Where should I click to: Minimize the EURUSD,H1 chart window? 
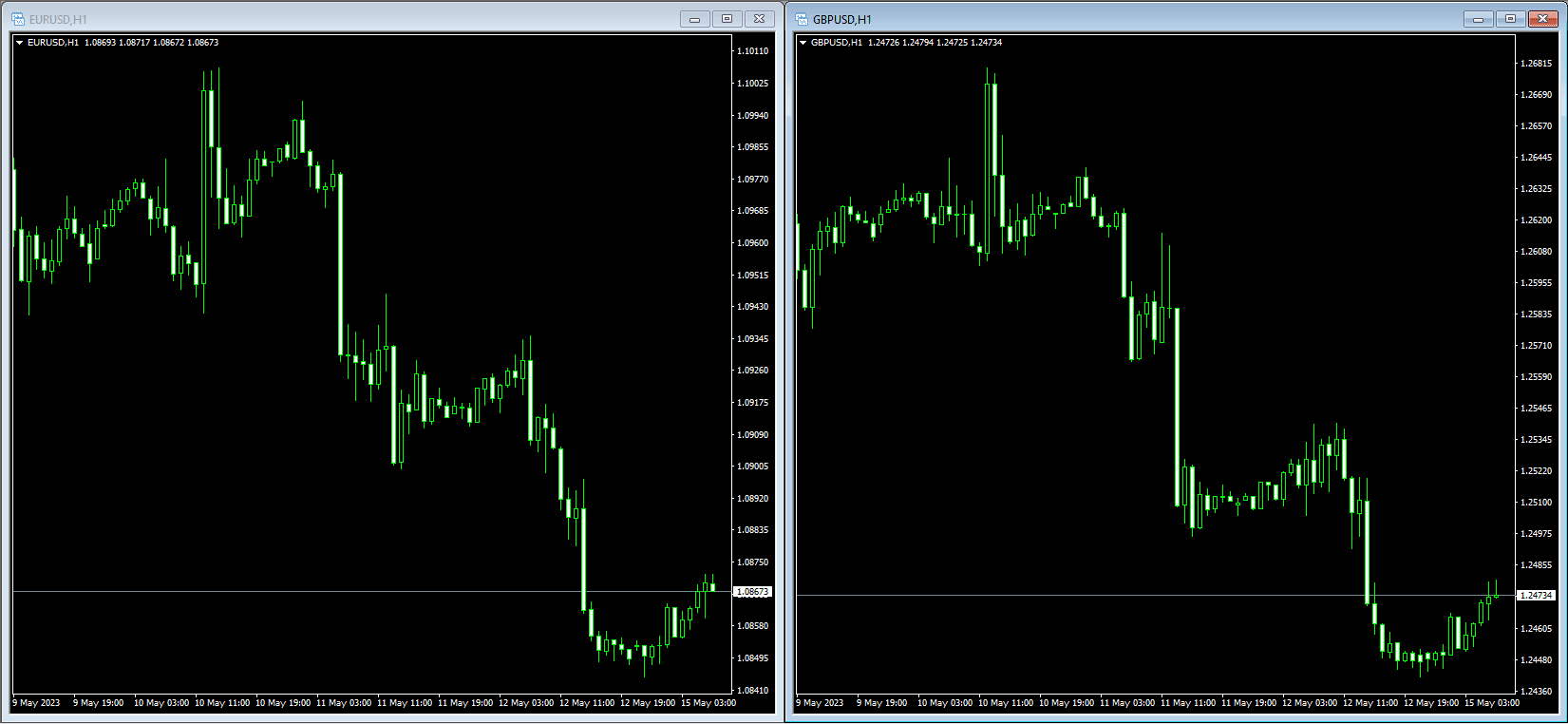tap(695, 19)
